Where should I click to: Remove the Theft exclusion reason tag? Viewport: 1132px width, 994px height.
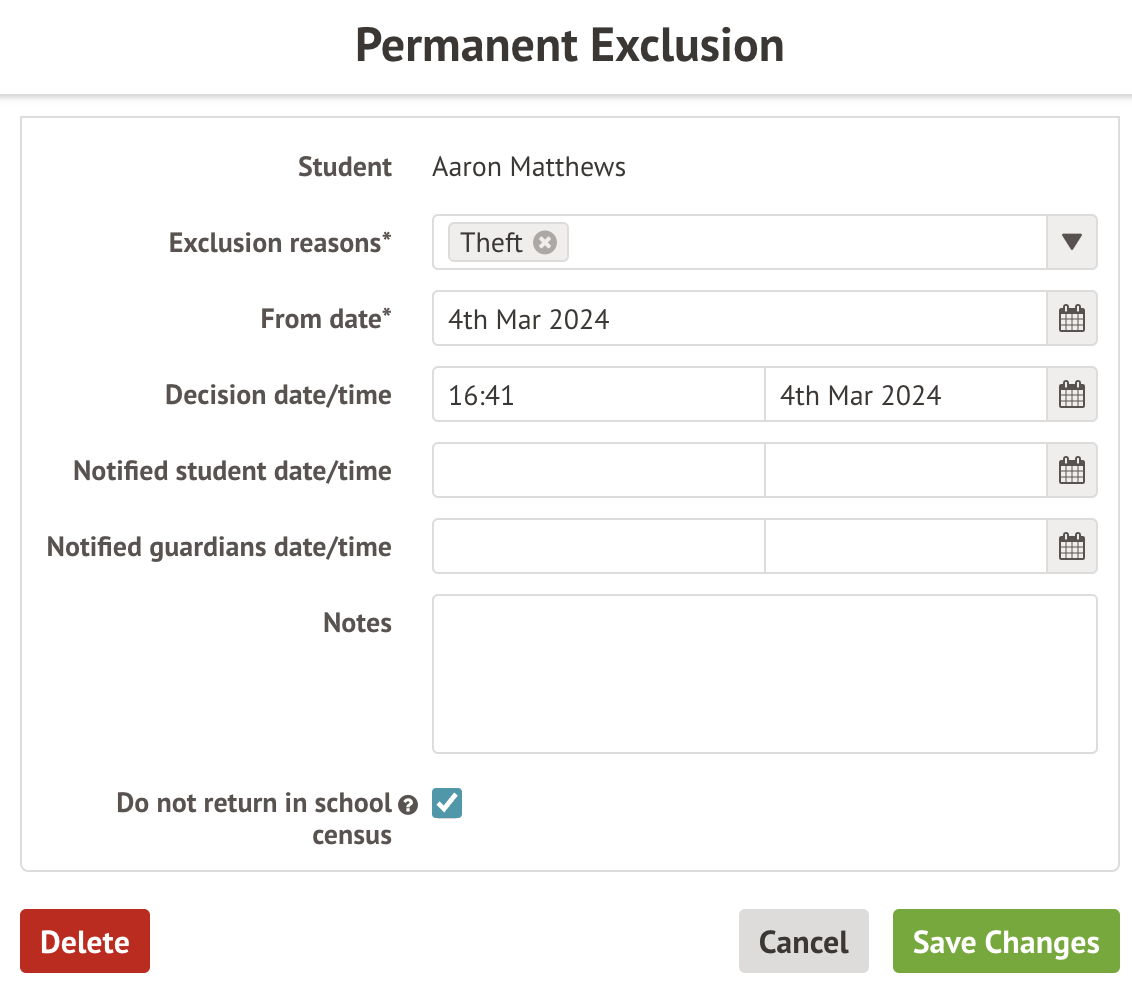click(x=544, y=243)
